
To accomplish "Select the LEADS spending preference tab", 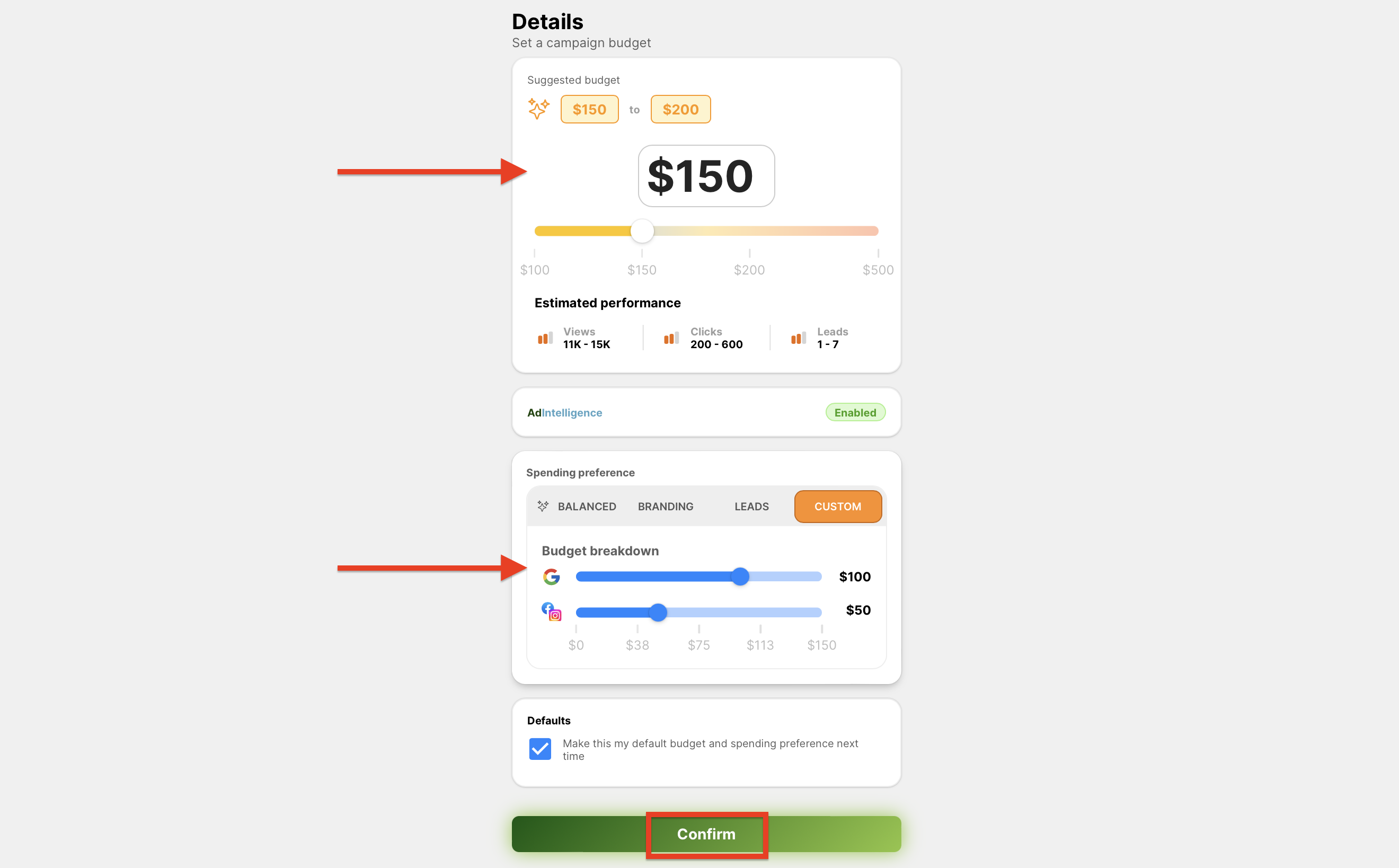I will coord(750,506).
